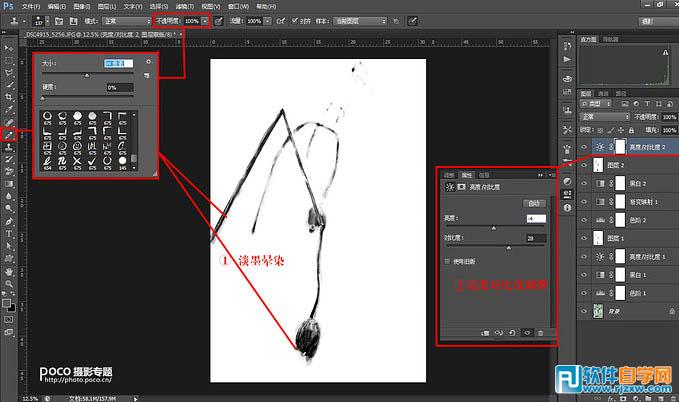Hide the 图层 2 layer
Viewport: 679px width, 402px height.
click(584, 165)
